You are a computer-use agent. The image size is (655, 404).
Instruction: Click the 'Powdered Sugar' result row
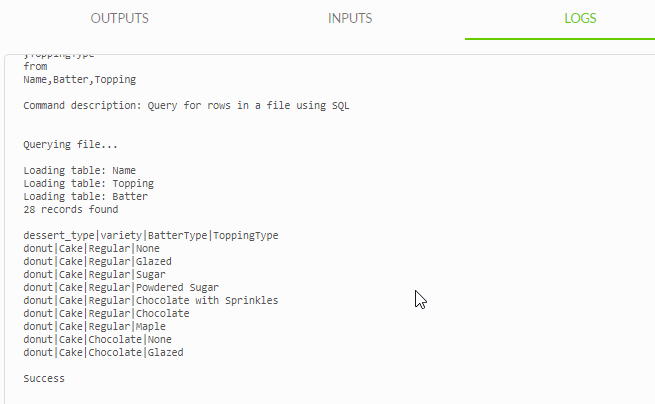coord(121,287)
